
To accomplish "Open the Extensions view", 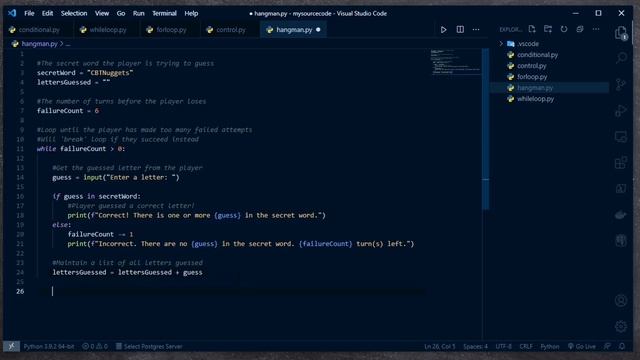I will click(x=621, y=163).
